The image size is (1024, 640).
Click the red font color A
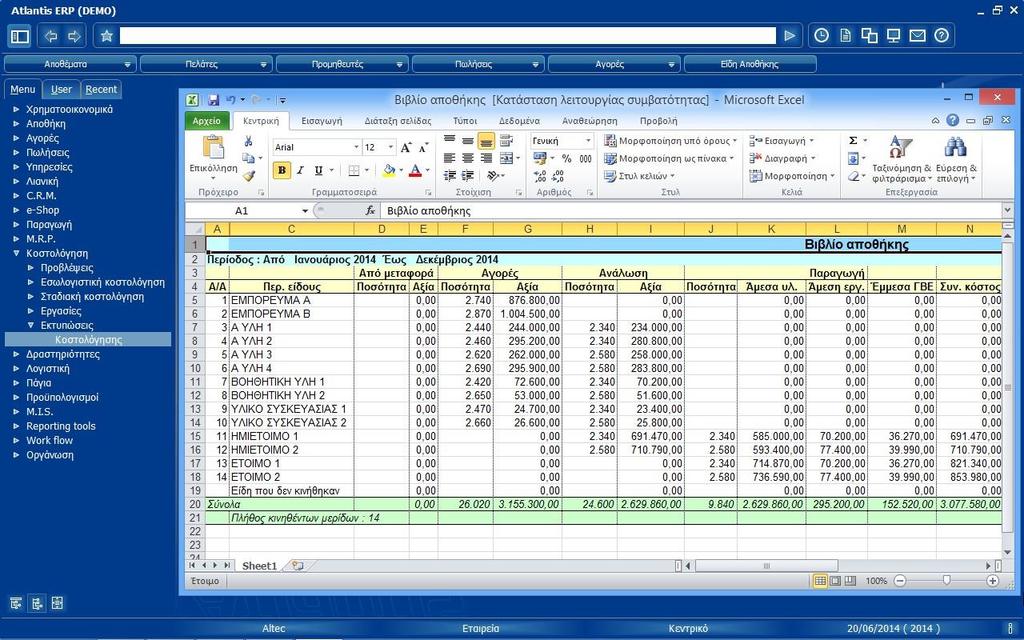point(415,170)
